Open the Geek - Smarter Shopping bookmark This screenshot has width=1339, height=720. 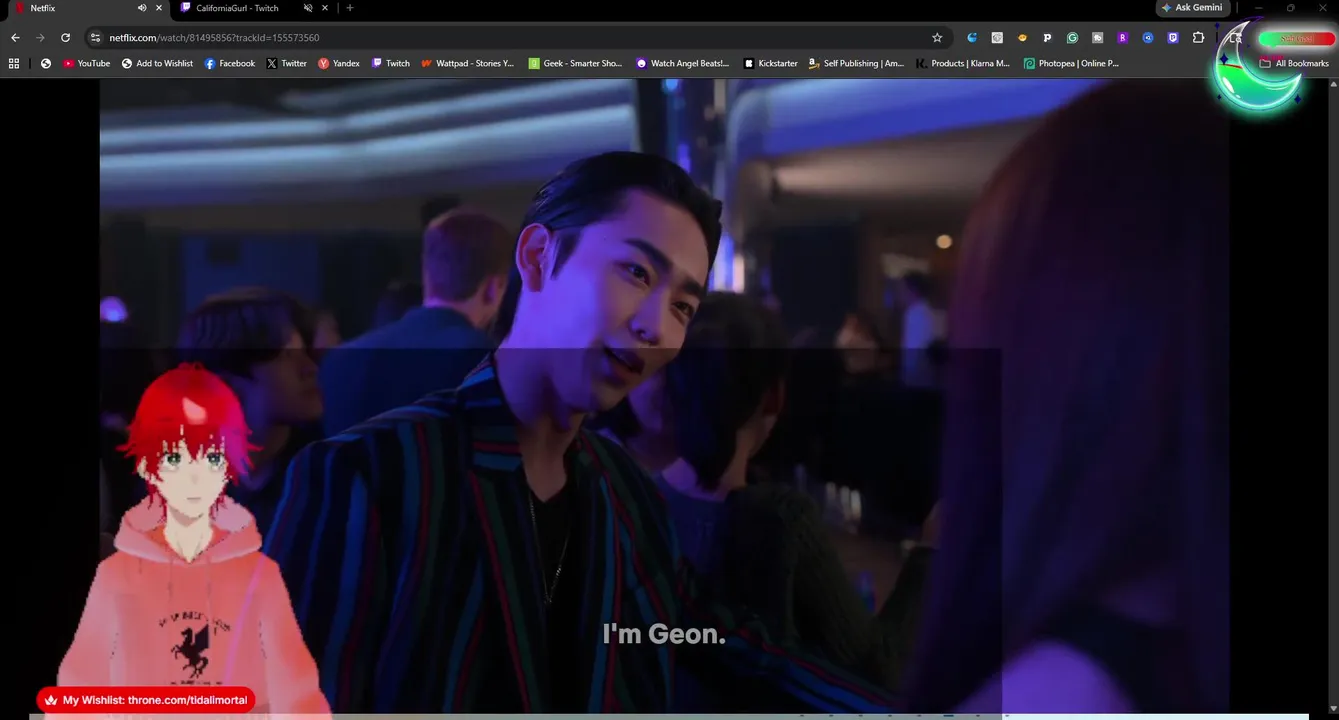[576, 63]
